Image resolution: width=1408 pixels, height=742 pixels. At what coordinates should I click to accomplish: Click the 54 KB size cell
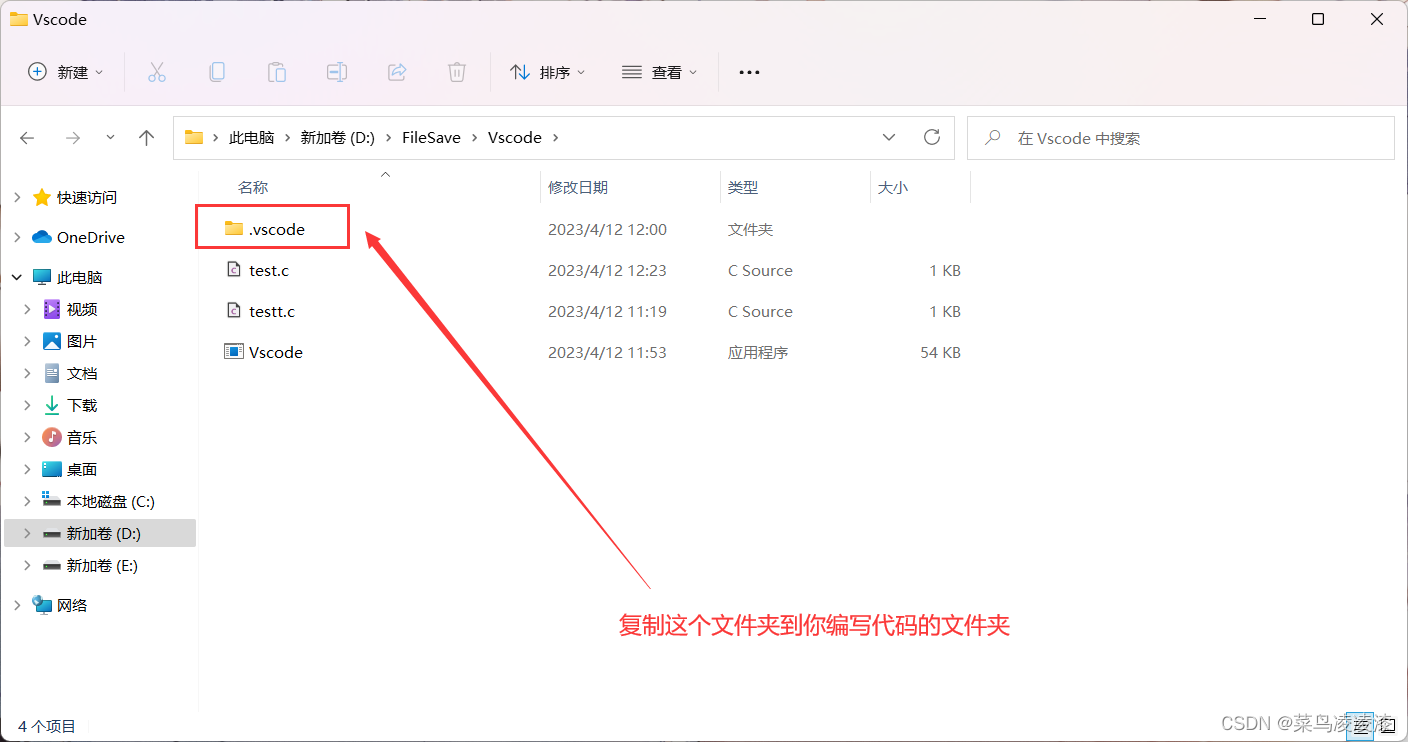coord(940,352)
